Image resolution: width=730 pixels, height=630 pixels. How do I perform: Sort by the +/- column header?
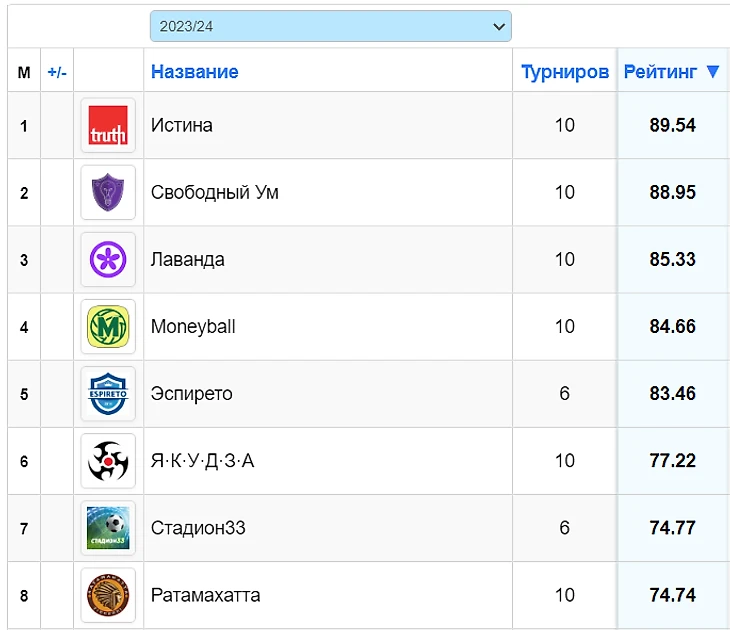[x=57, y=72]
